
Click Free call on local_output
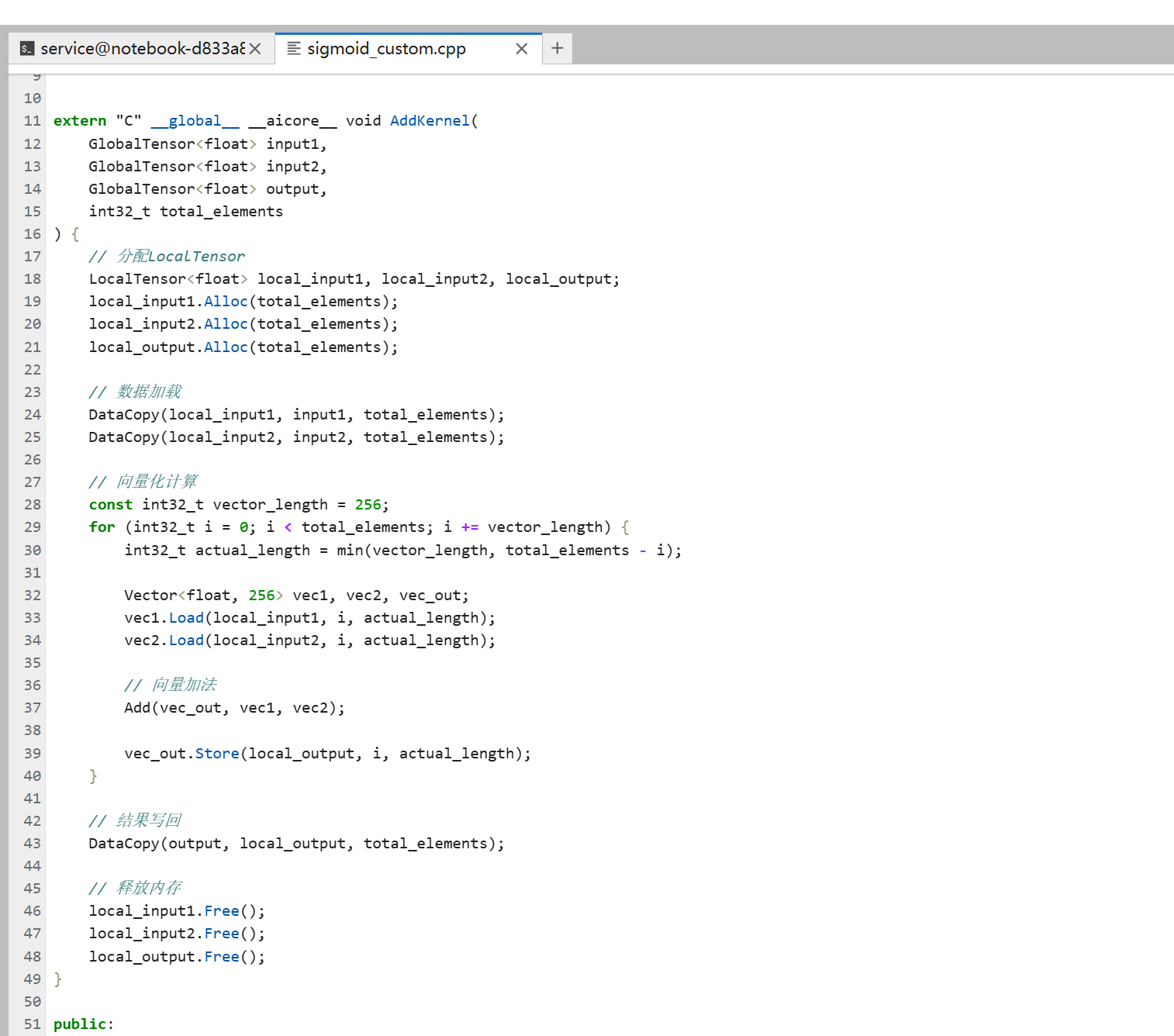tap(222, 957)
